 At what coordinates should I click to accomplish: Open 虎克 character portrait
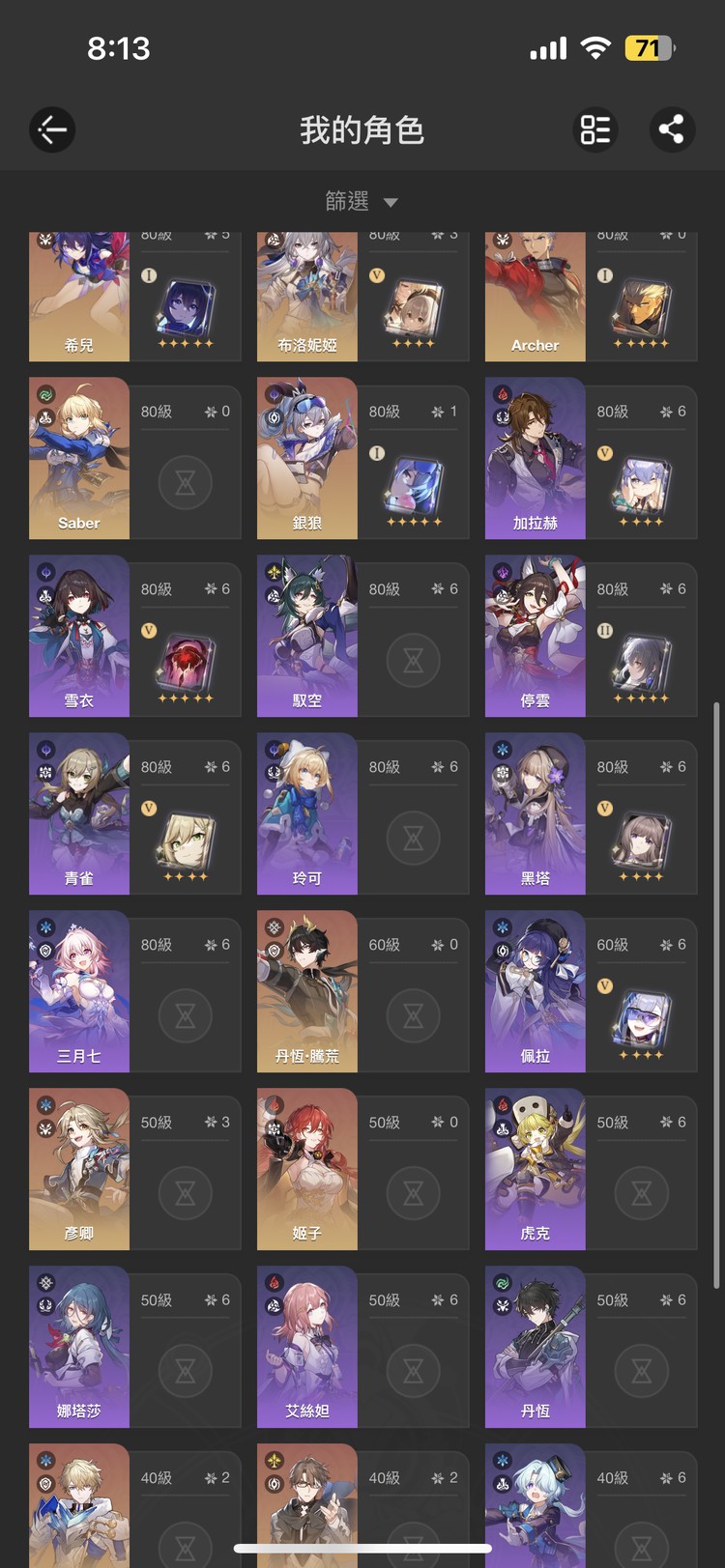pos(536,1169)
